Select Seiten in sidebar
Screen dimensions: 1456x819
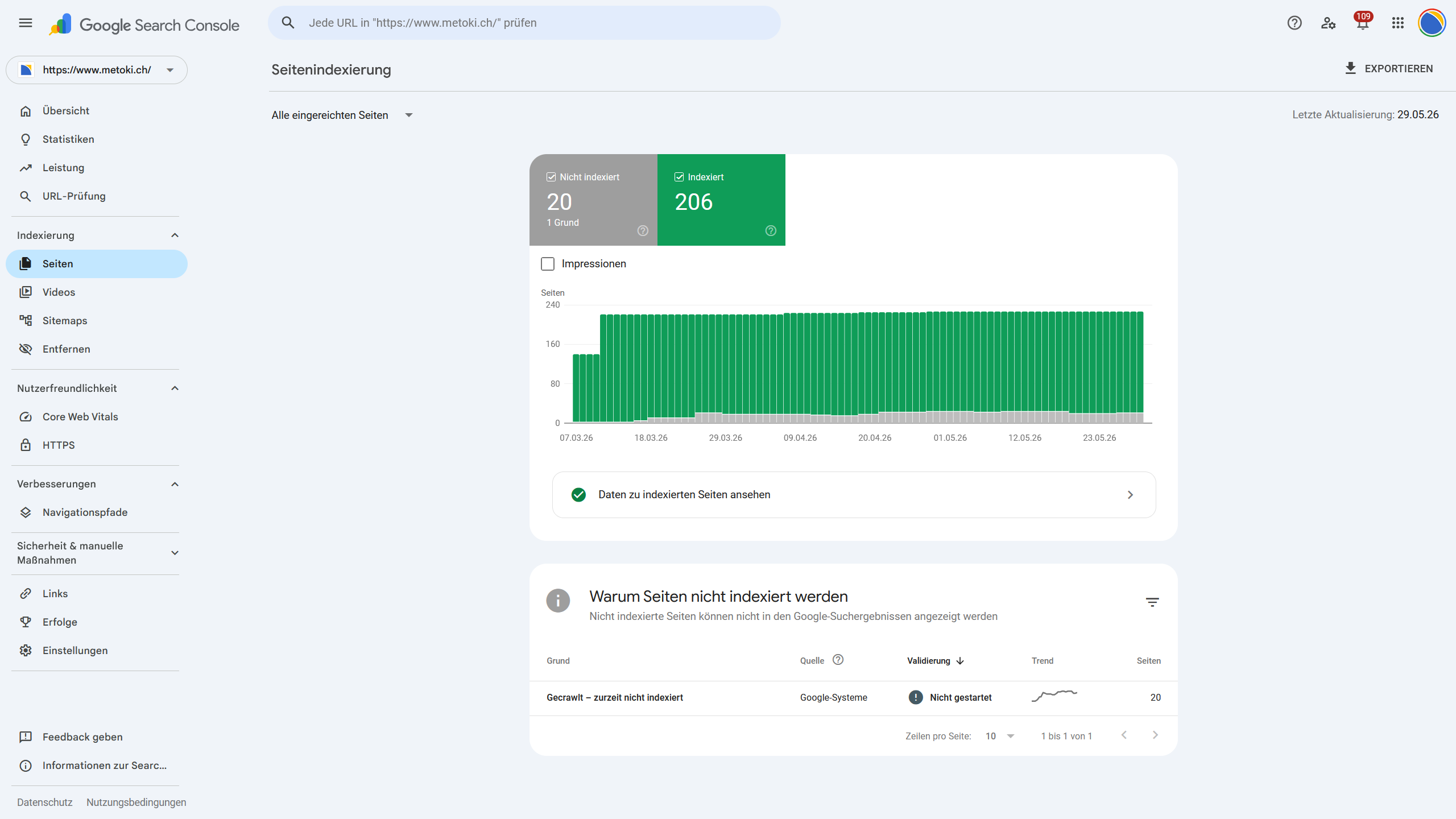click(x=97, y=264)
